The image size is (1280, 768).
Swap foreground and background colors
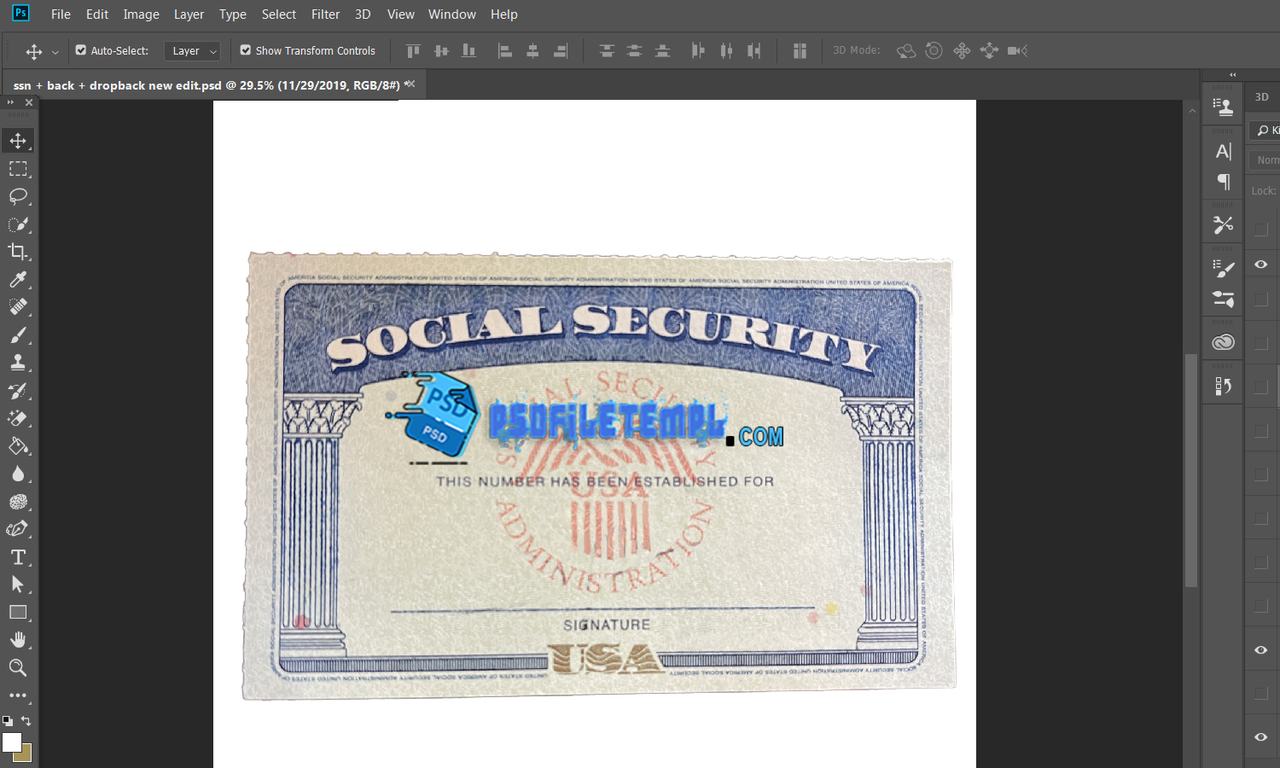[26, 720]
